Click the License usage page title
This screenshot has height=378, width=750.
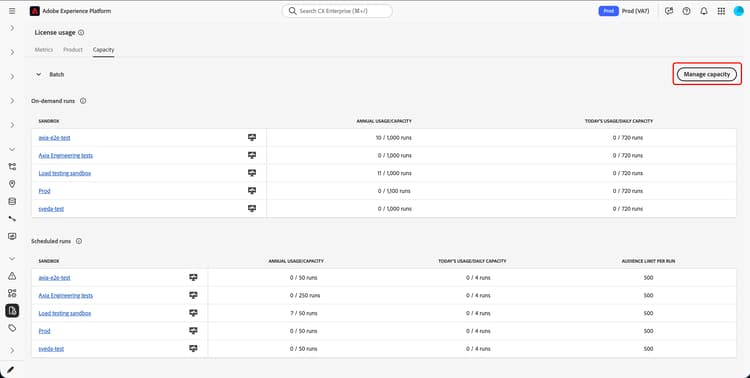(55, 33)
